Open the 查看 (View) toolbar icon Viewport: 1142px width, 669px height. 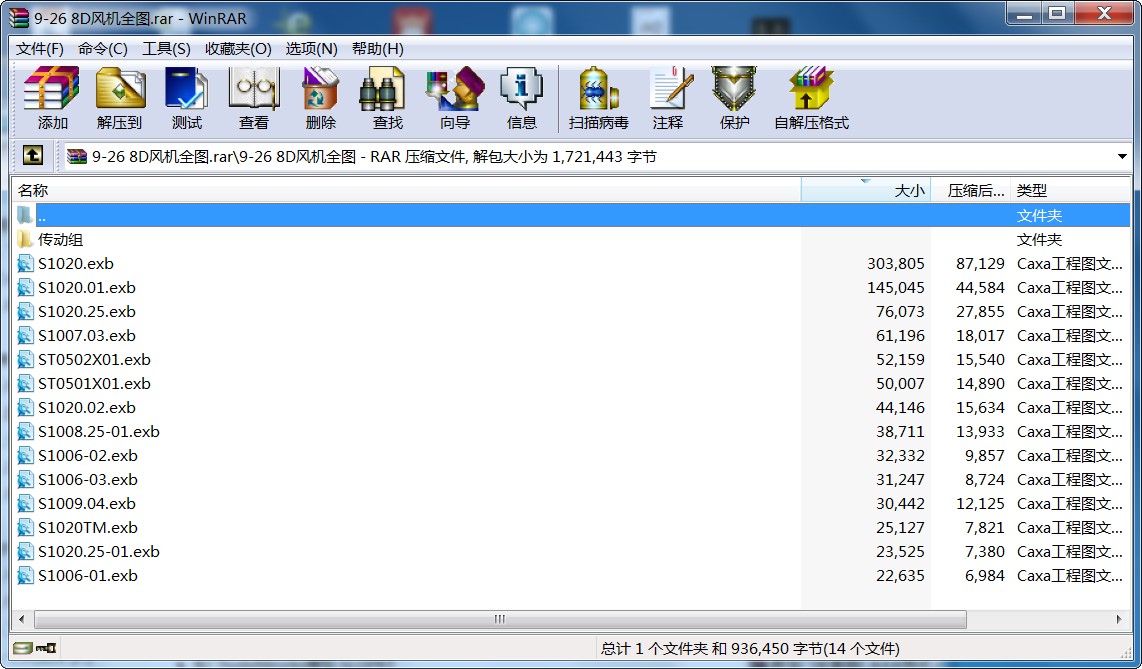point(253,98)
